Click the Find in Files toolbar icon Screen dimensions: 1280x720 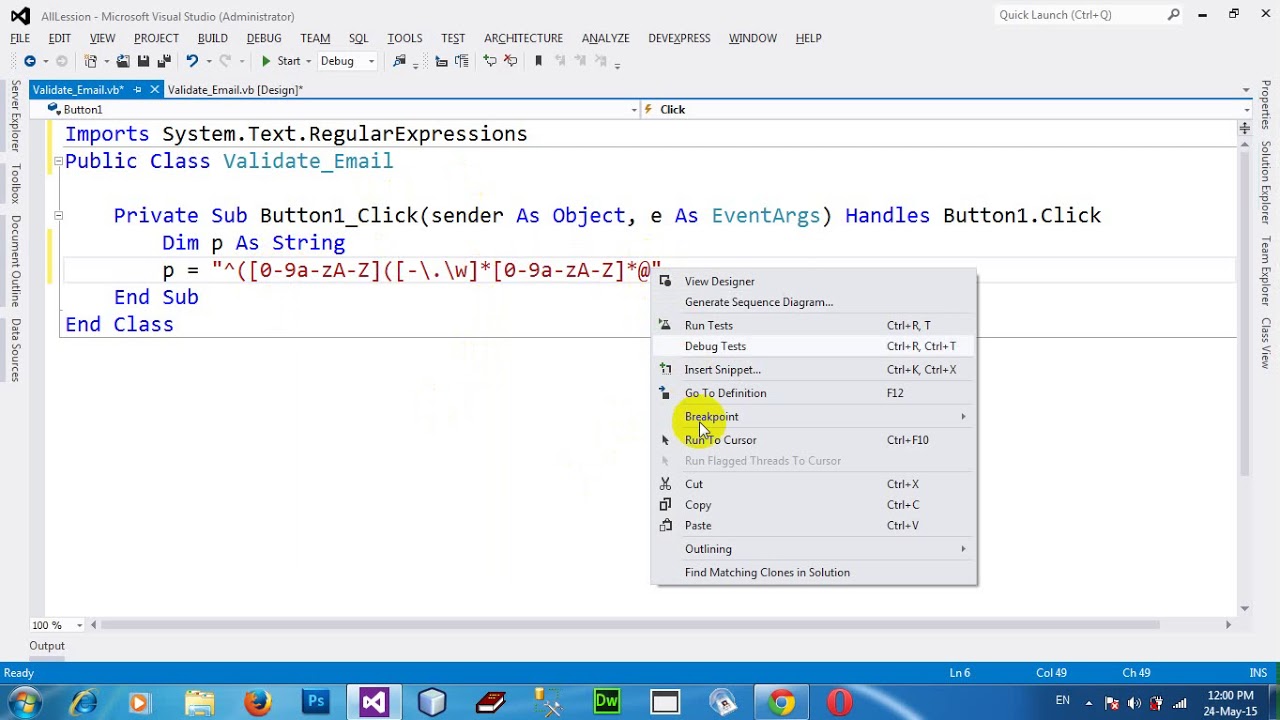pyautogui.click(x=400, y=61)
